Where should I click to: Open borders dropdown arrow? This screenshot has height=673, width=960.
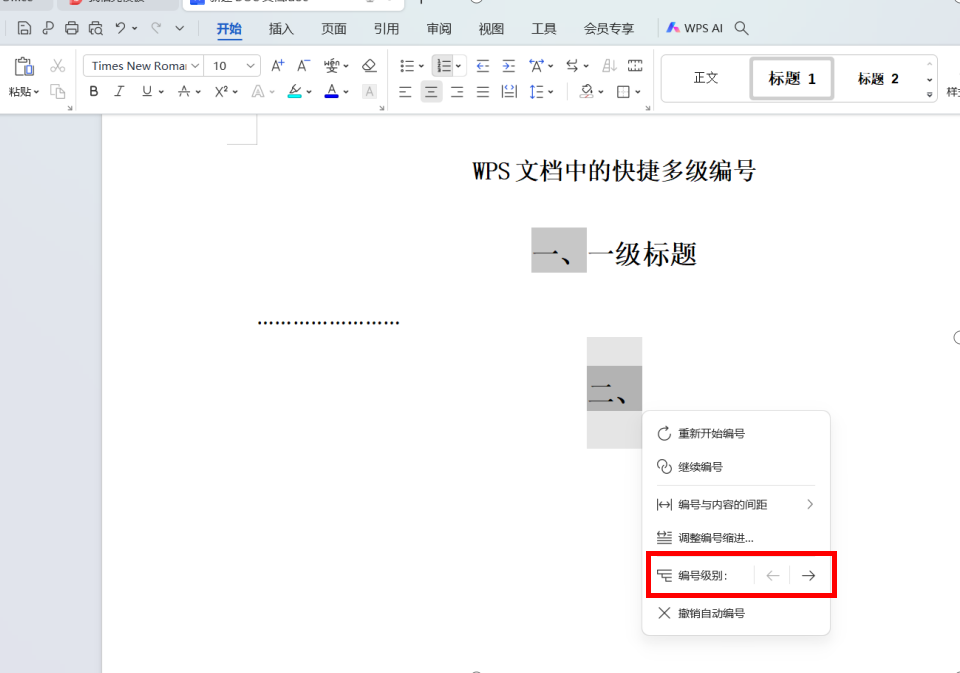[638, 92]
